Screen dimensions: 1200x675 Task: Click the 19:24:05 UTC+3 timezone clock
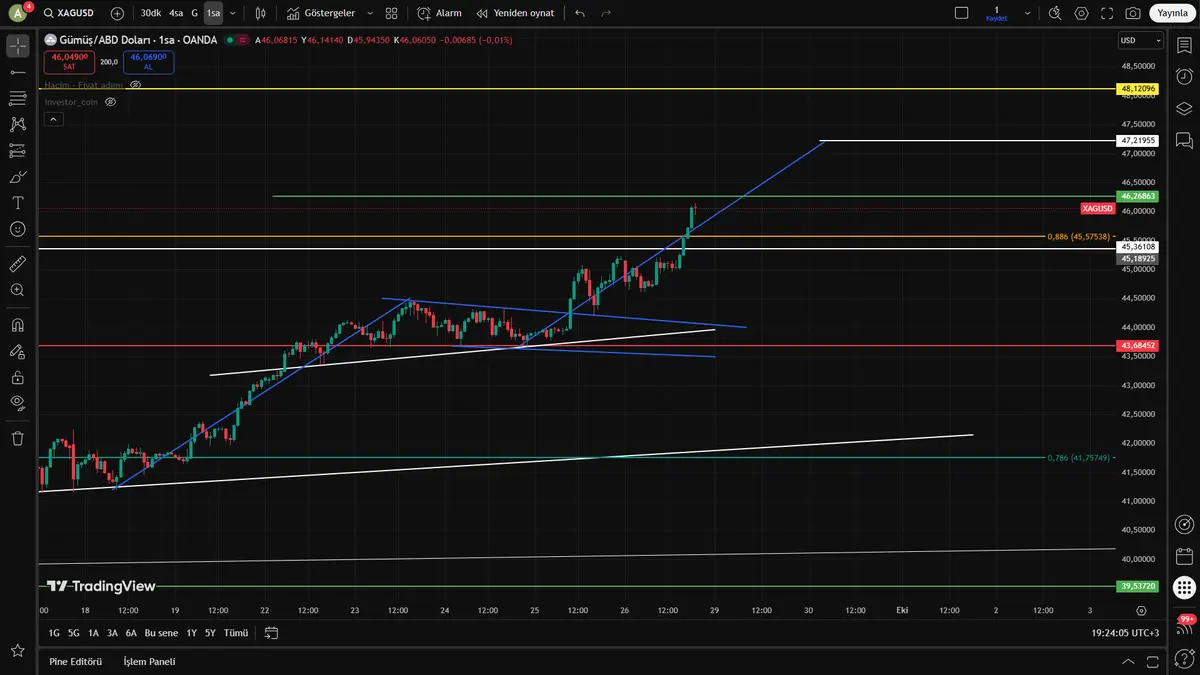[1125, 633]
